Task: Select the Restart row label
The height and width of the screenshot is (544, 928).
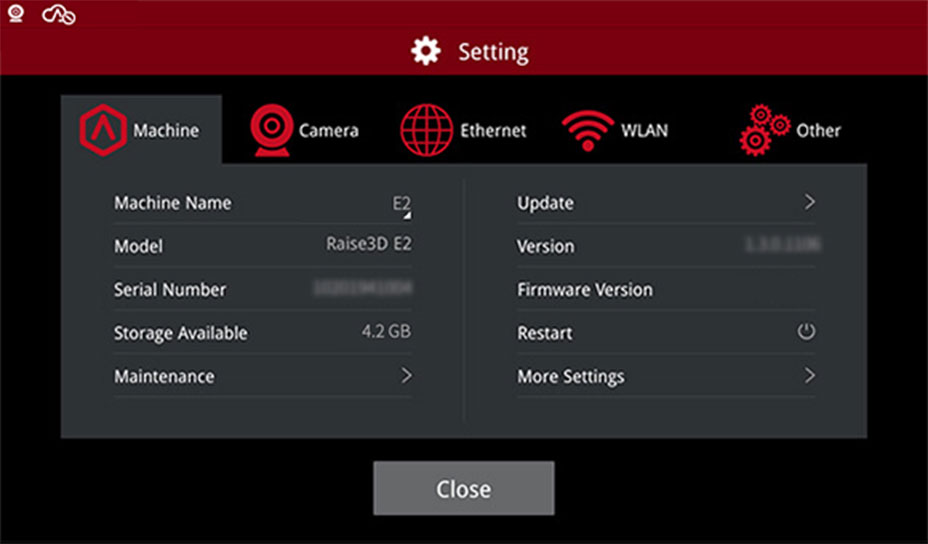Action: (544, 333)
